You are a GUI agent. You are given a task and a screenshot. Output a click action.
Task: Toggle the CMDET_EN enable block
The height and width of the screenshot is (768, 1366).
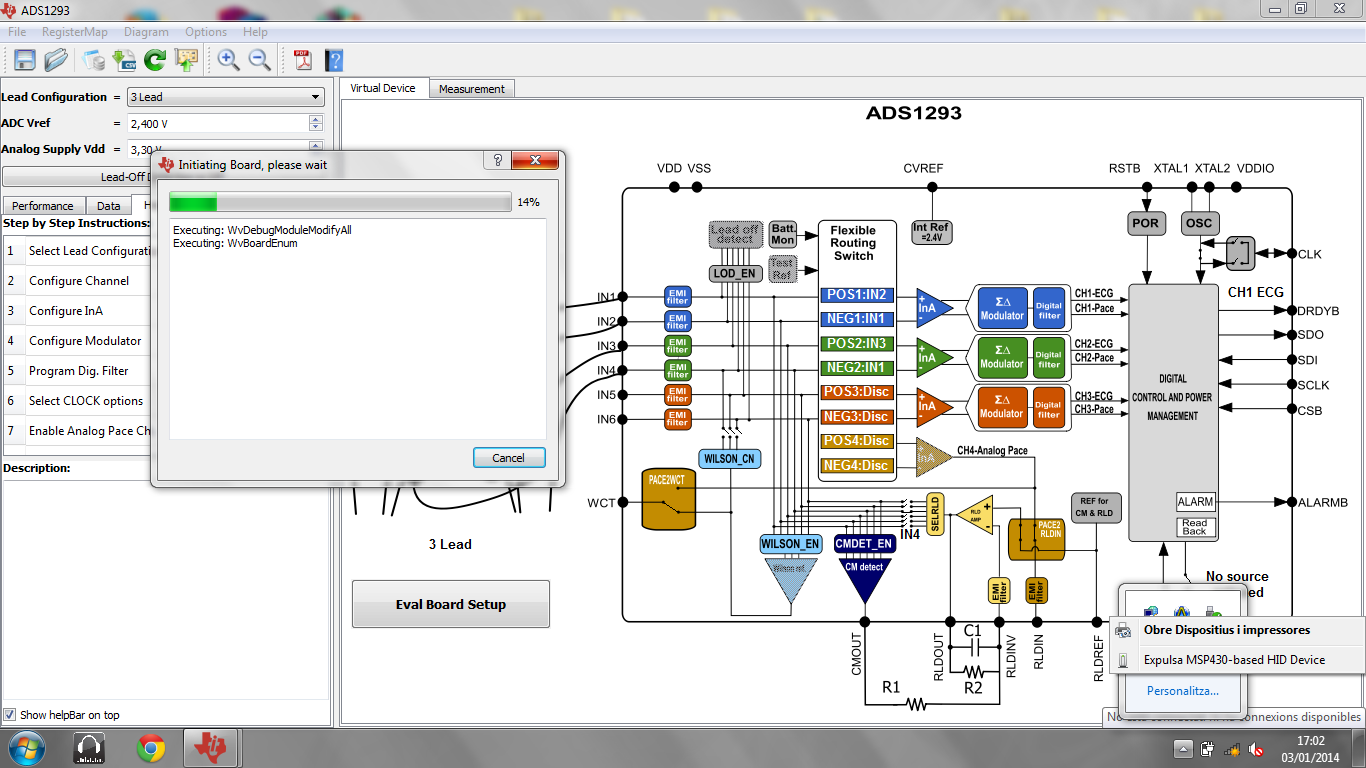(x=864, y=544)
